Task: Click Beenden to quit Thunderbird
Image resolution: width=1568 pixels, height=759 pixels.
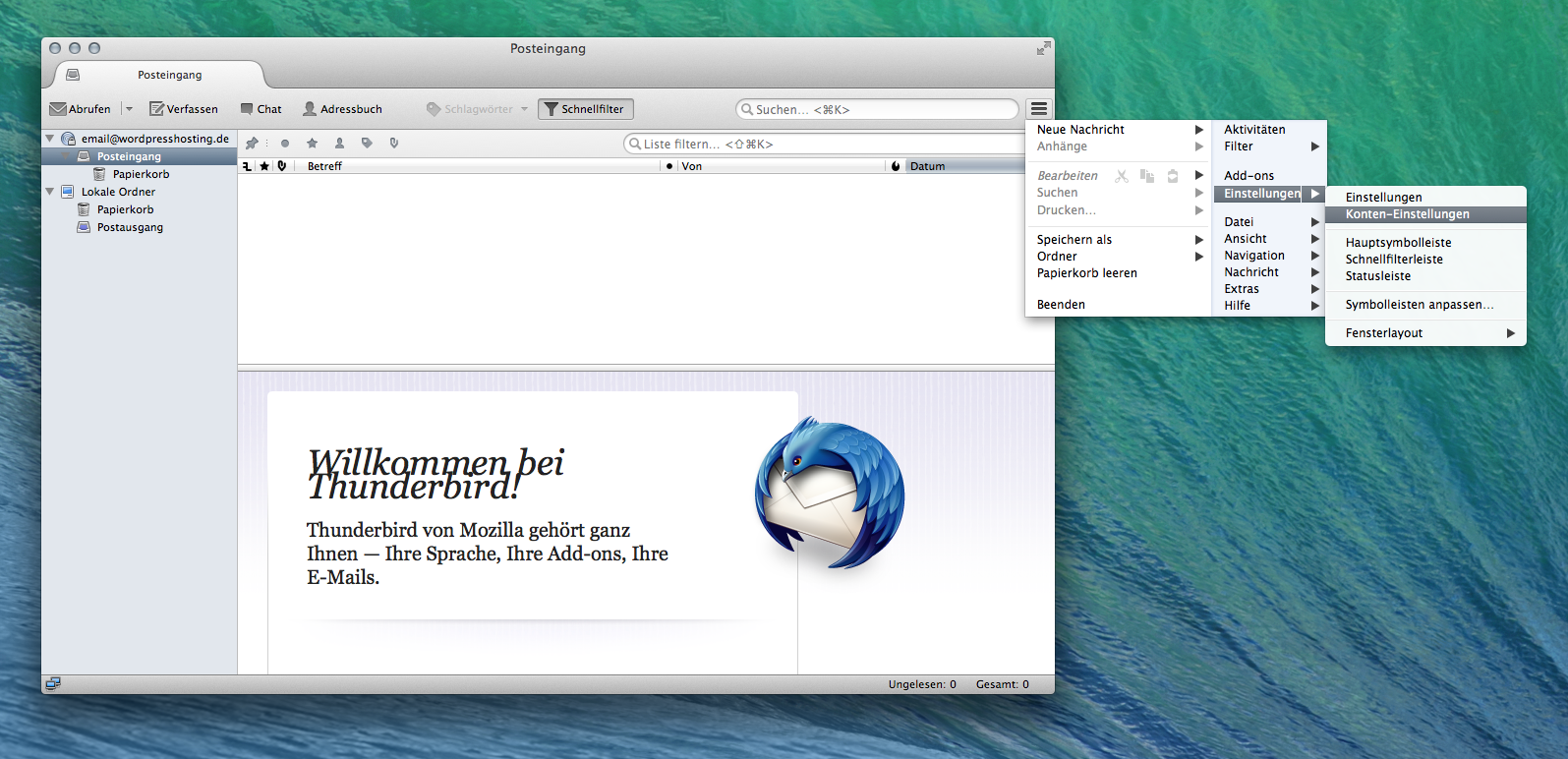Action: (x=1061, y=305)
